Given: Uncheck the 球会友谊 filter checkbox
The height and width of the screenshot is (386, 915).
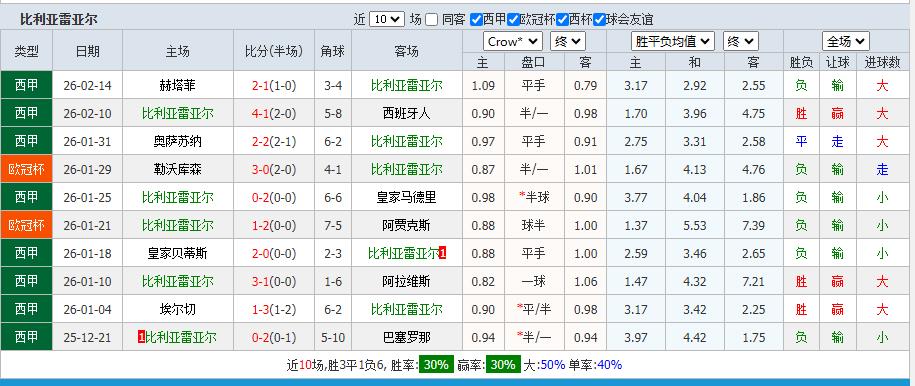Looking at the screenshot, I should [599, 20].
